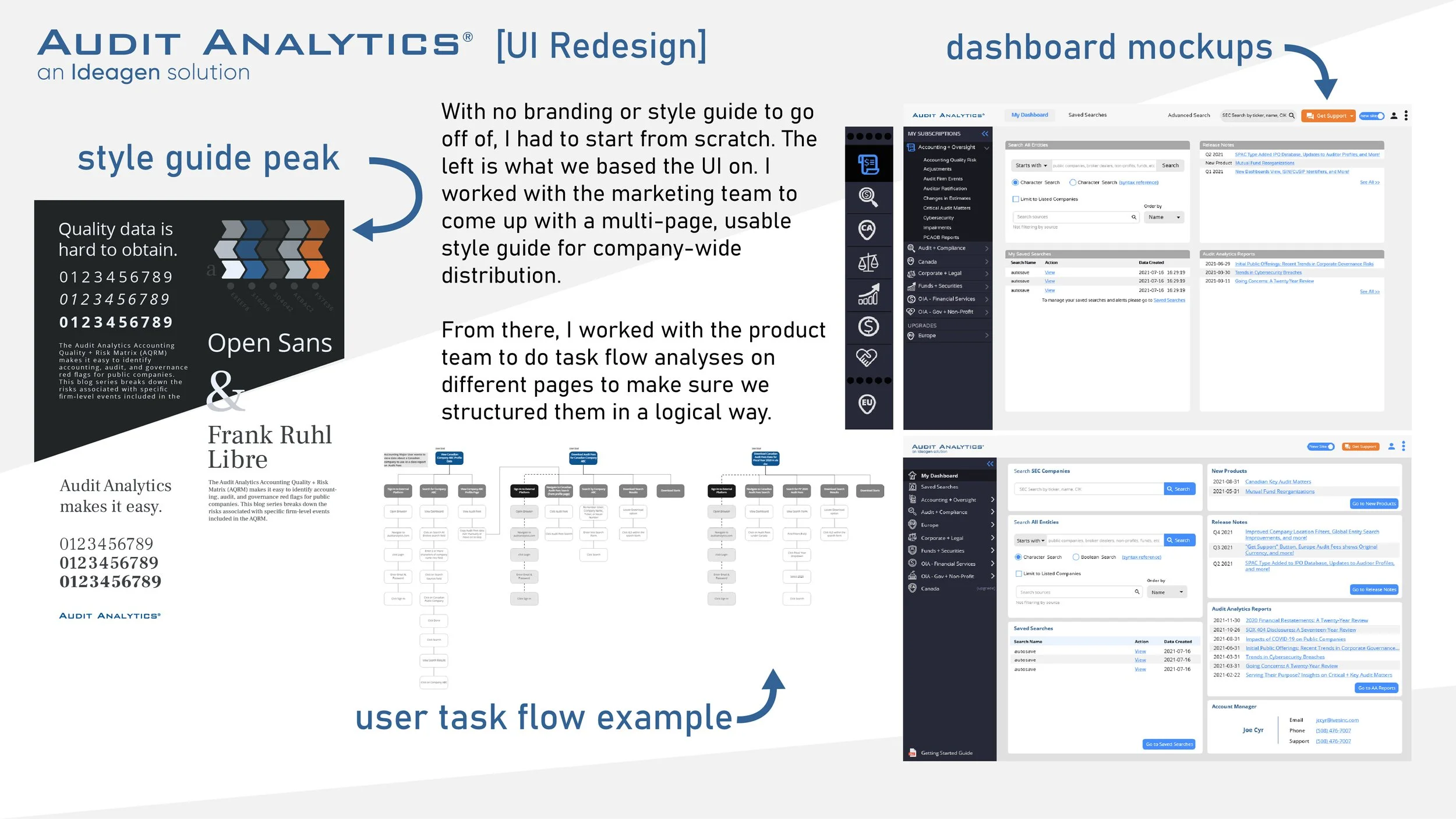Select My Dashboard in the lower mockup sidebar
Viewport: 1456px width, 819px height.
coord(949,475)
